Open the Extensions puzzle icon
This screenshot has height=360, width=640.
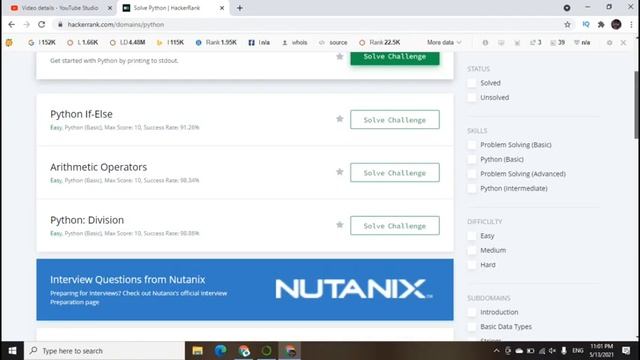point(601,24)
